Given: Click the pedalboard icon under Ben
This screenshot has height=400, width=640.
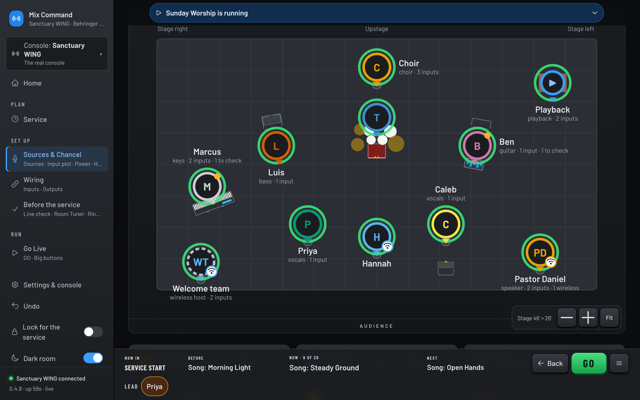Looking at the screenshot, I should pyautogui.click(x=474, y=165).
